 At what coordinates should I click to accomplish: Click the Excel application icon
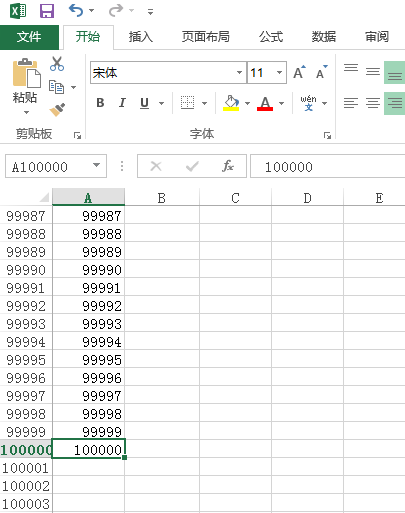18,11
